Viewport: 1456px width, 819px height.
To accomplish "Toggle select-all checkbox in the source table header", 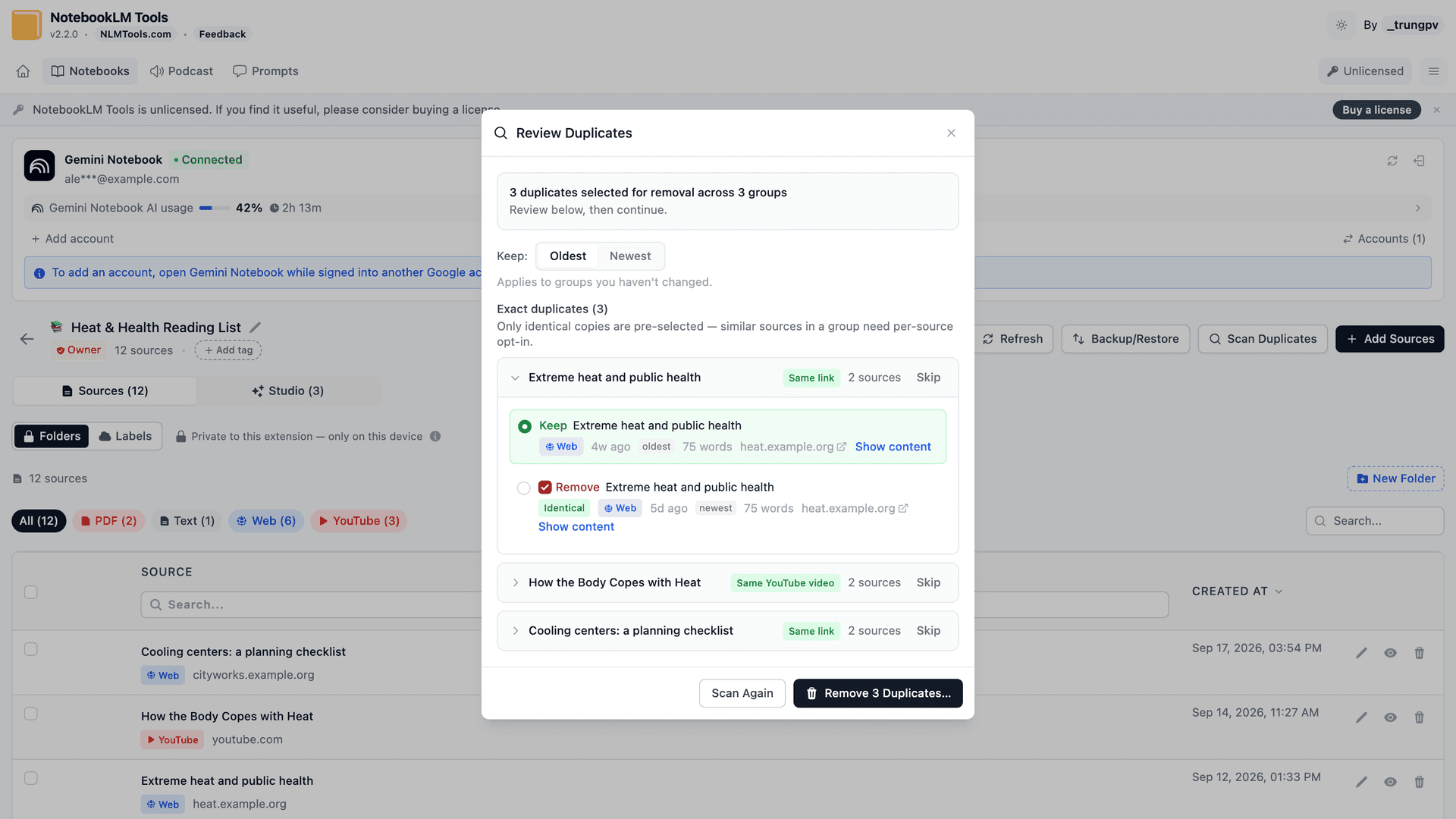I will click(x=31, y=592).
